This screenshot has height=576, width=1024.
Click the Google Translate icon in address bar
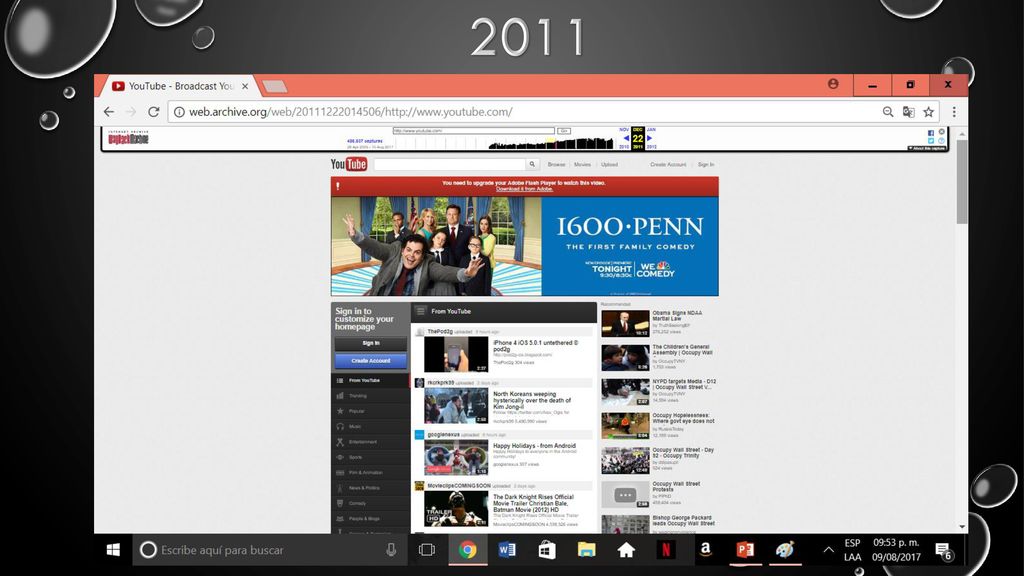[x=908, y=112]
